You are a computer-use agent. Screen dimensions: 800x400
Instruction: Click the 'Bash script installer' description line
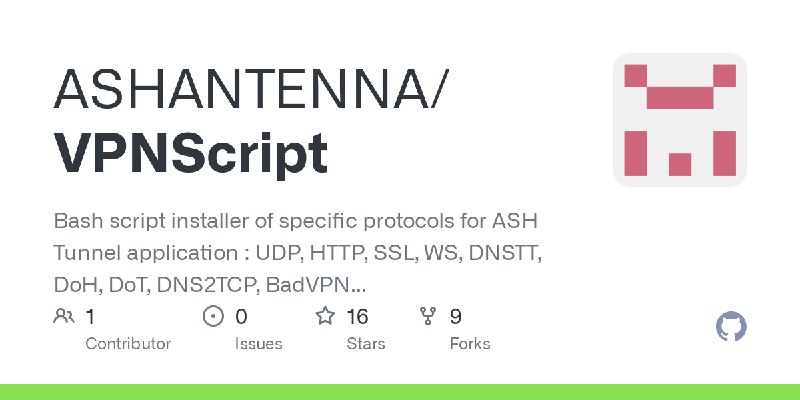[x=295, y=221]
